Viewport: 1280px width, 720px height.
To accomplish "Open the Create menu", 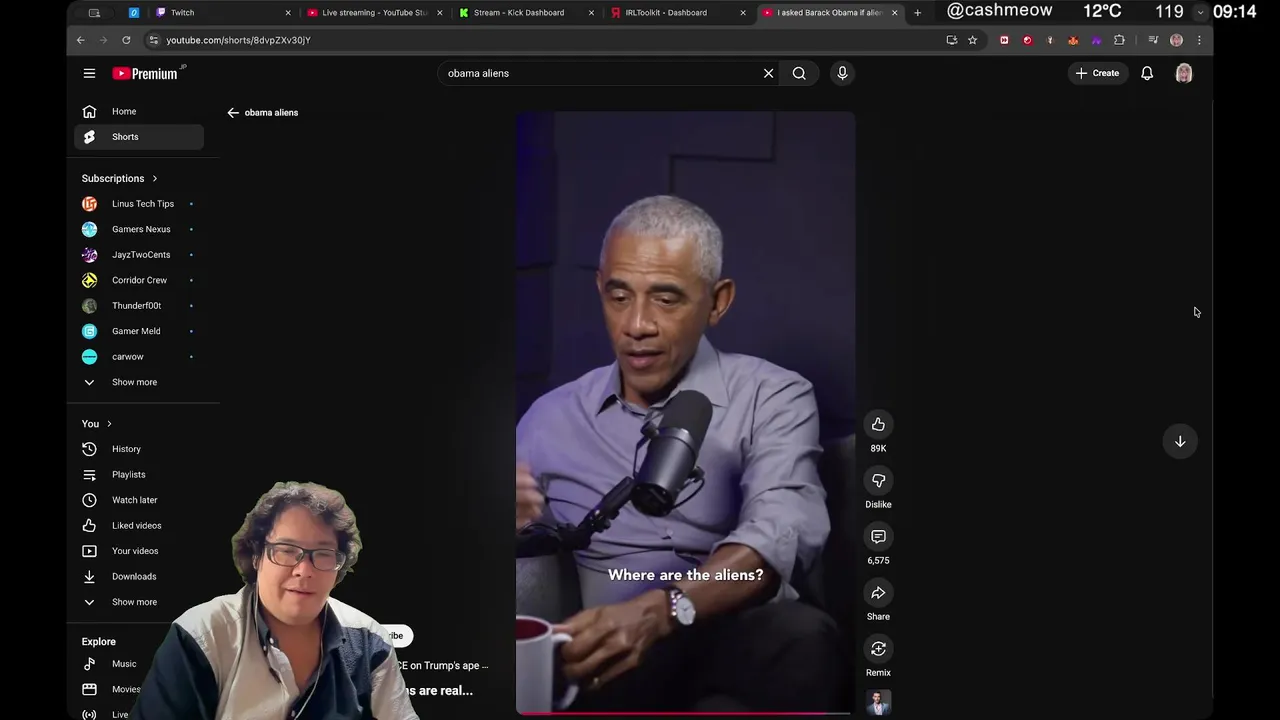I will pyautogui.click(x=1097, y=73).
